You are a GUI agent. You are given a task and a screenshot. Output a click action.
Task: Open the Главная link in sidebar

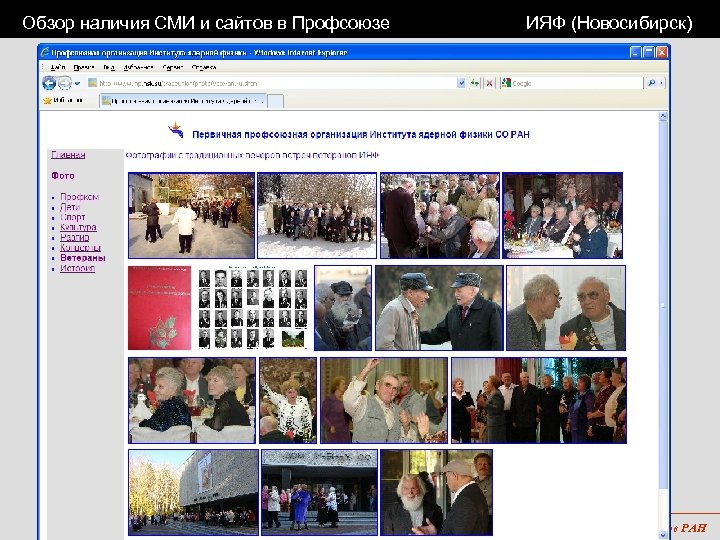[x=68, y=155]
